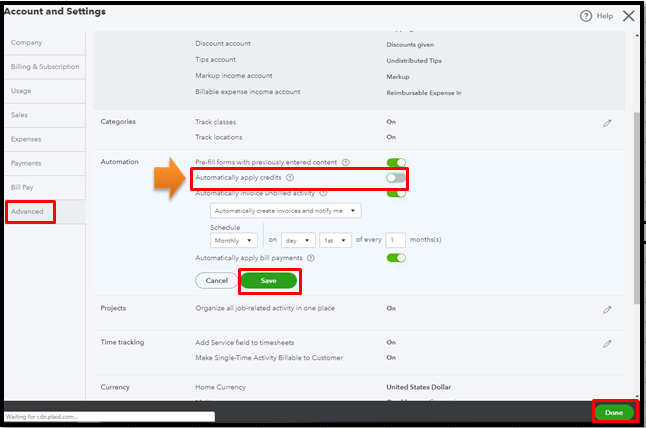Click the Undistributed Tips value

[414, 61]
